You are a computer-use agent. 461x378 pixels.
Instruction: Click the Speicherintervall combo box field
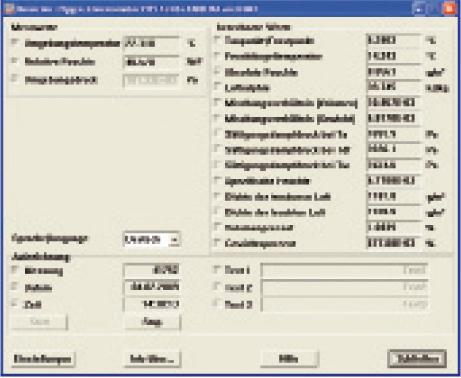point(152,239)
